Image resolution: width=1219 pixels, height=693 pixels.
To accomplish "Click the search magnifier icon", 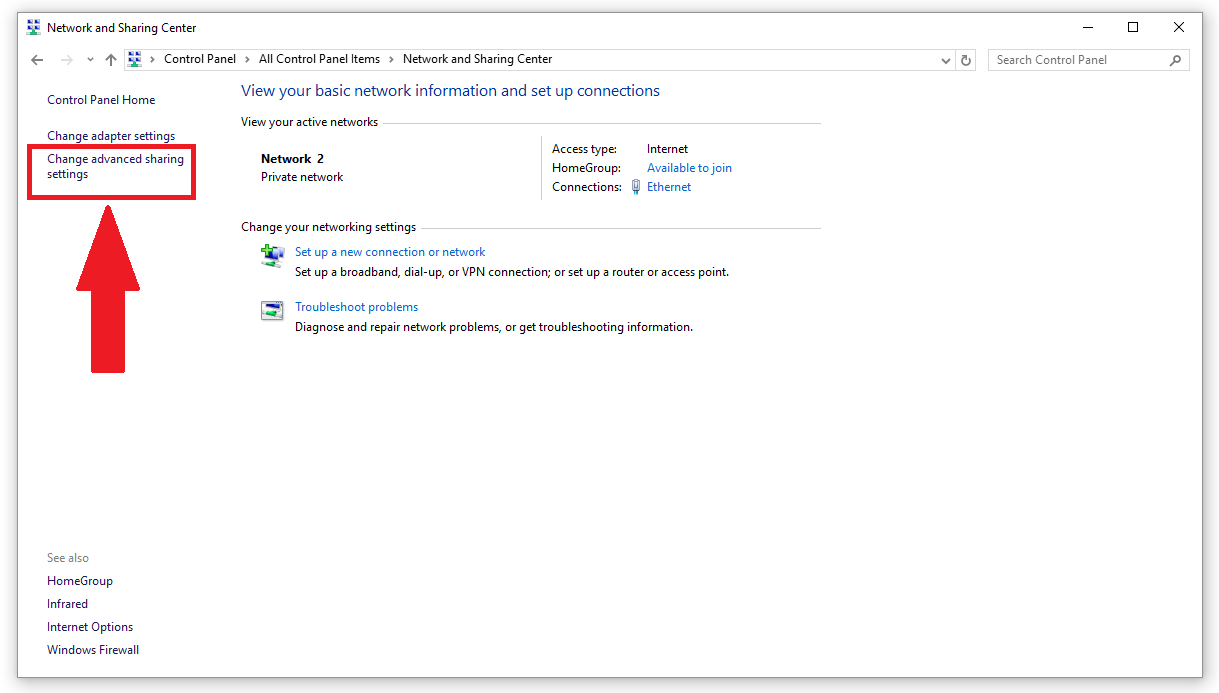I will tap(1176, 60).
